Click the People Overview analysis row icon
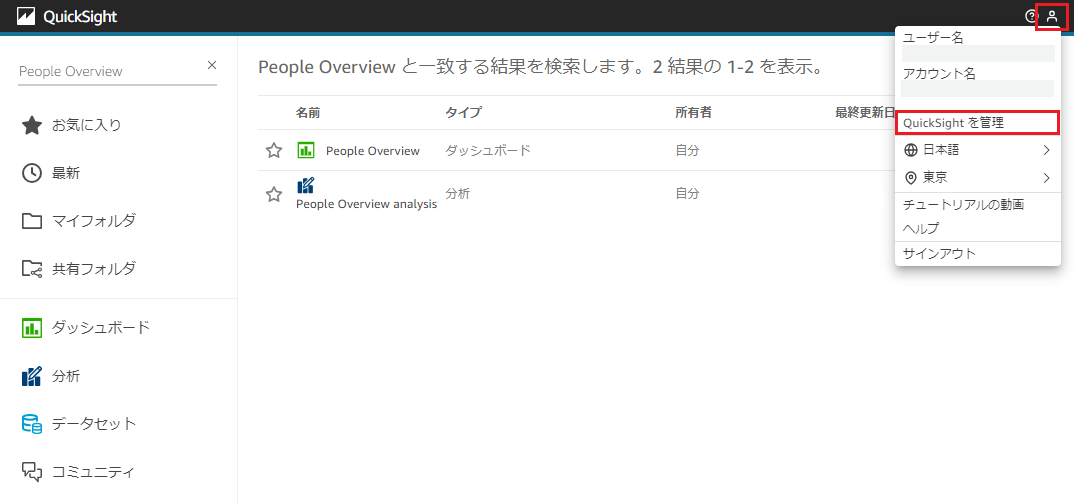This screenshot has height=503, width=1074. pos(305,185)
